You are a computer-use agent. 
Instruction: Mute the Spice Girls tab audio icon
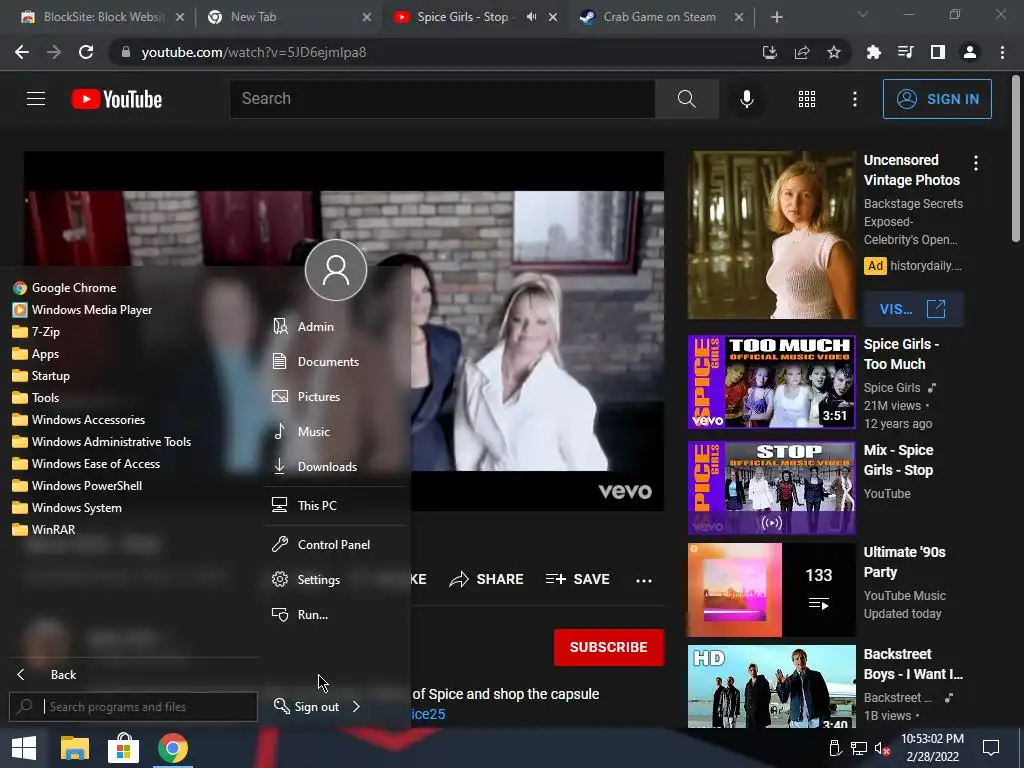tap(532, 17)
